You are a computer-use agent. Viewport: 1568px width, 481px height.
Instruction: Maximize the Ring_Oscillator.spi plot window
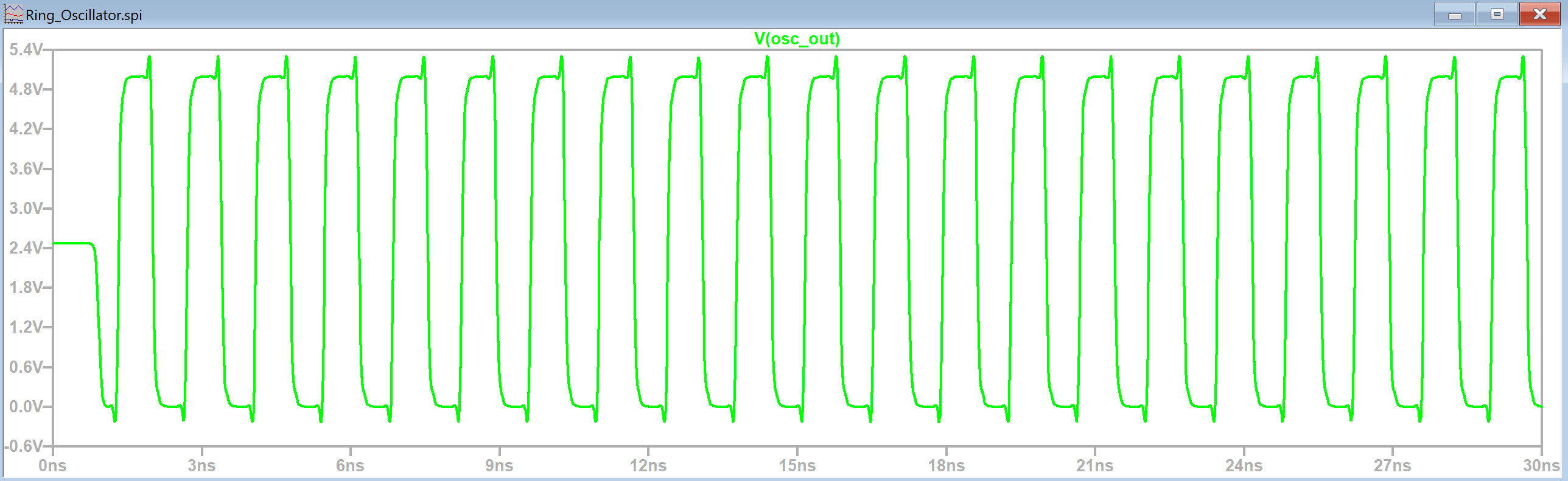[1497, 15]
